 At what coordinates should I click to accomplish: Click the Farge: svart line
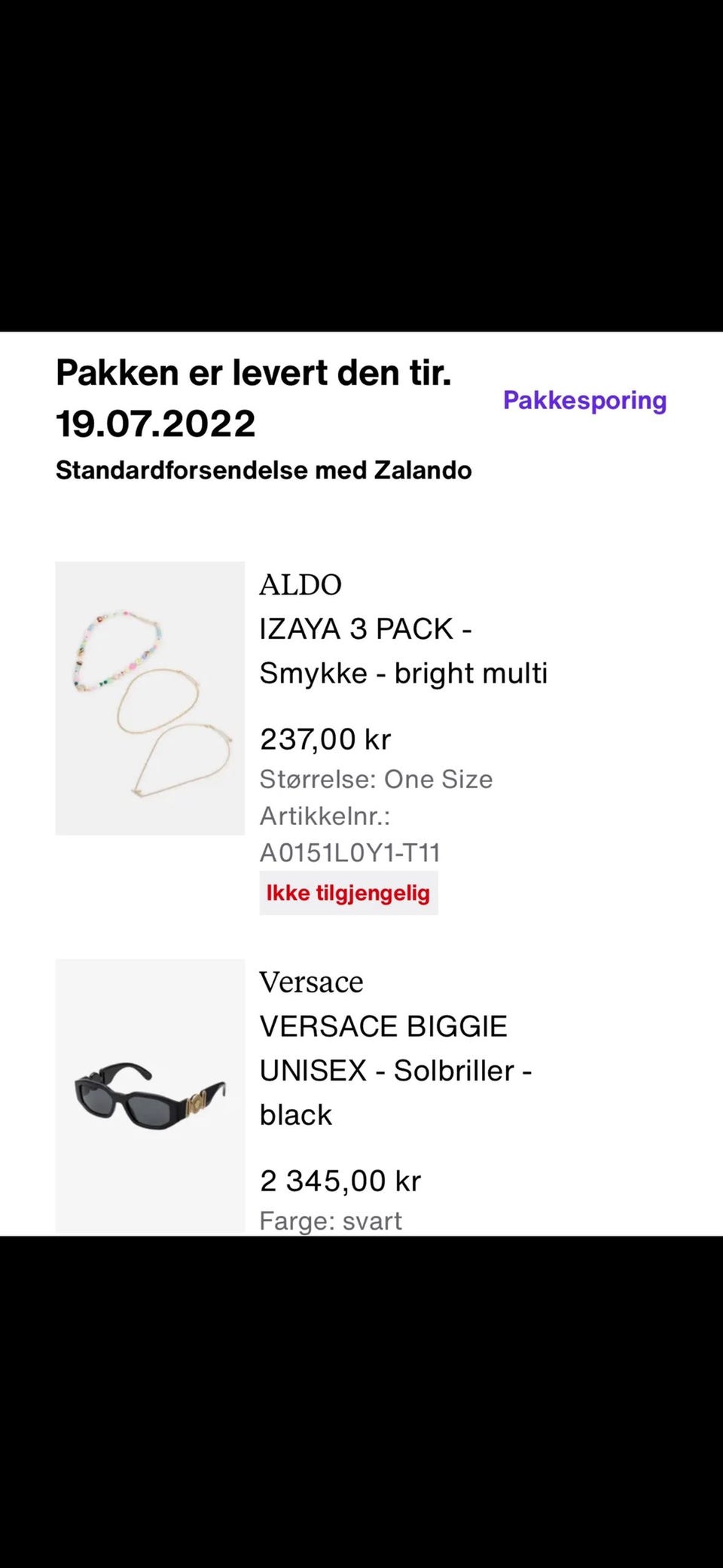(x=331, y=1221)
